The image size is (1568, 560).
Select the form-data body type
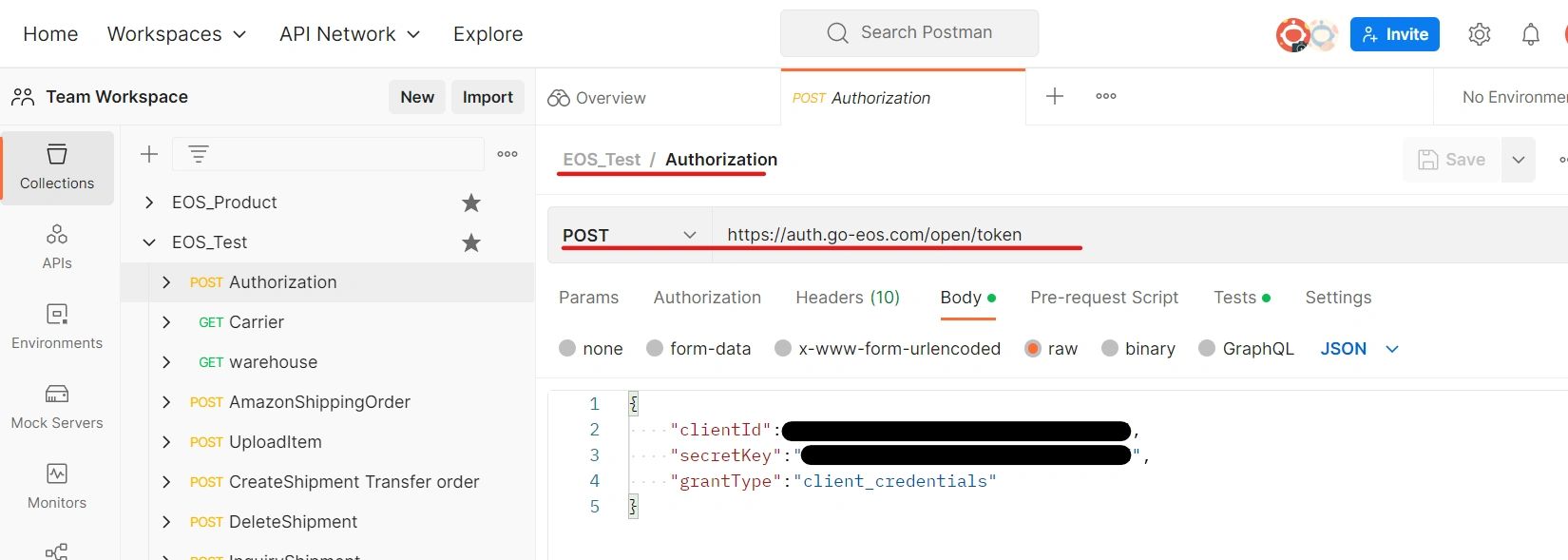pos(655,348)
